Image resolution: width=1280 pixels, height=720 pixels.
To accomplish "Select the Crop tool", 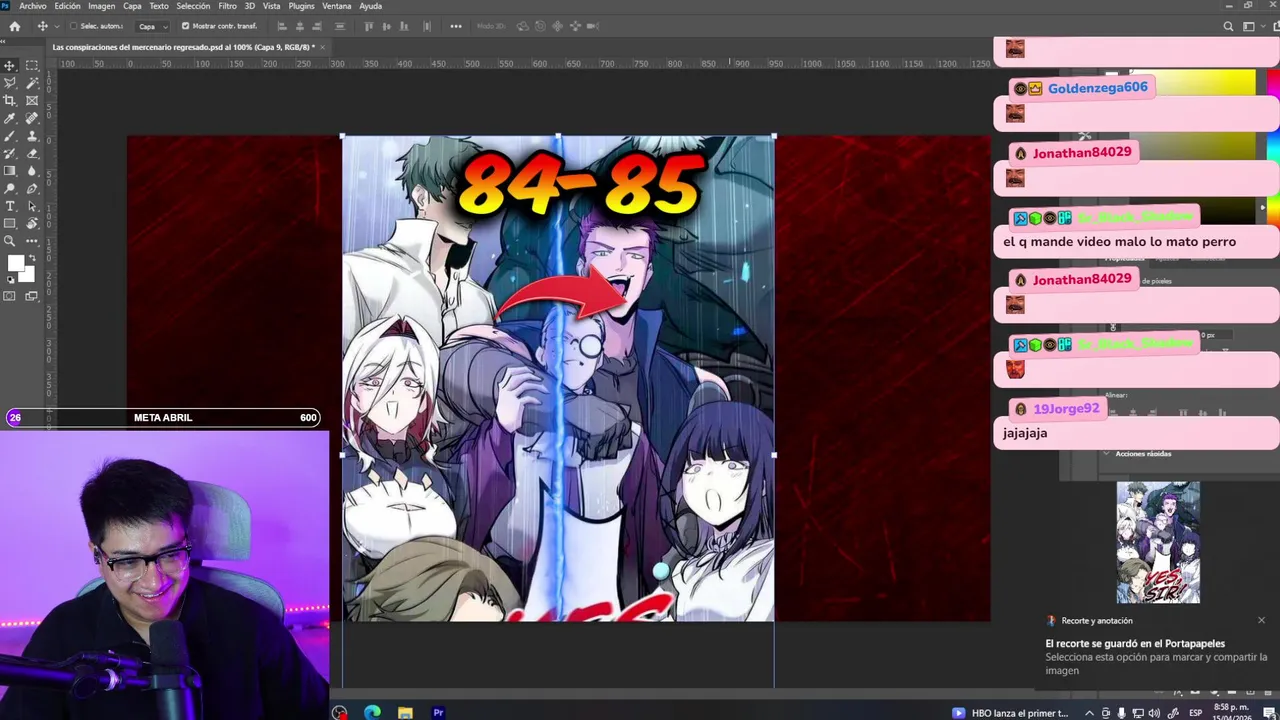I will coord(10,101).
